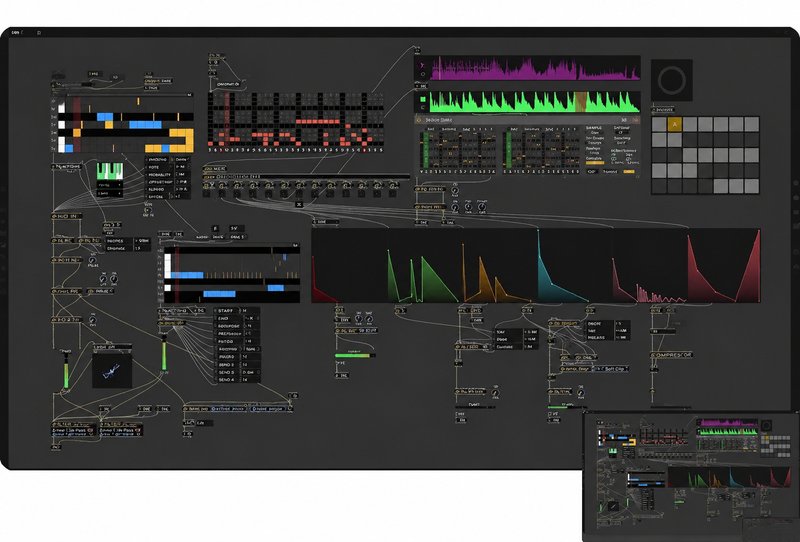Click the small X button below the knob row
Screen dimensions: 800x542
click(x=299, y=205)
